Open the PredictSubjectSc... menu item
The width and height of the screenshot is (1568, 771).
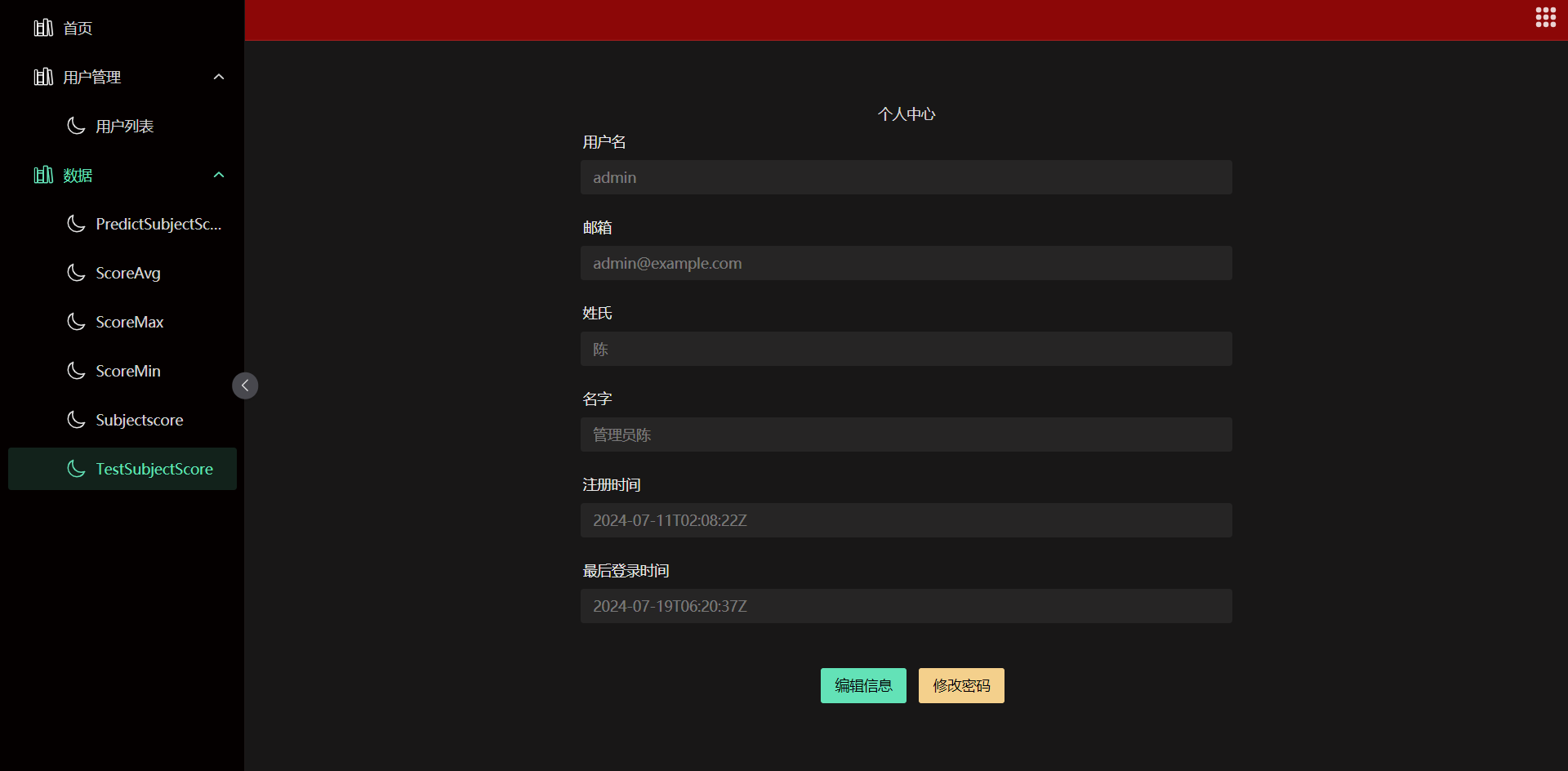click(158, 224)
